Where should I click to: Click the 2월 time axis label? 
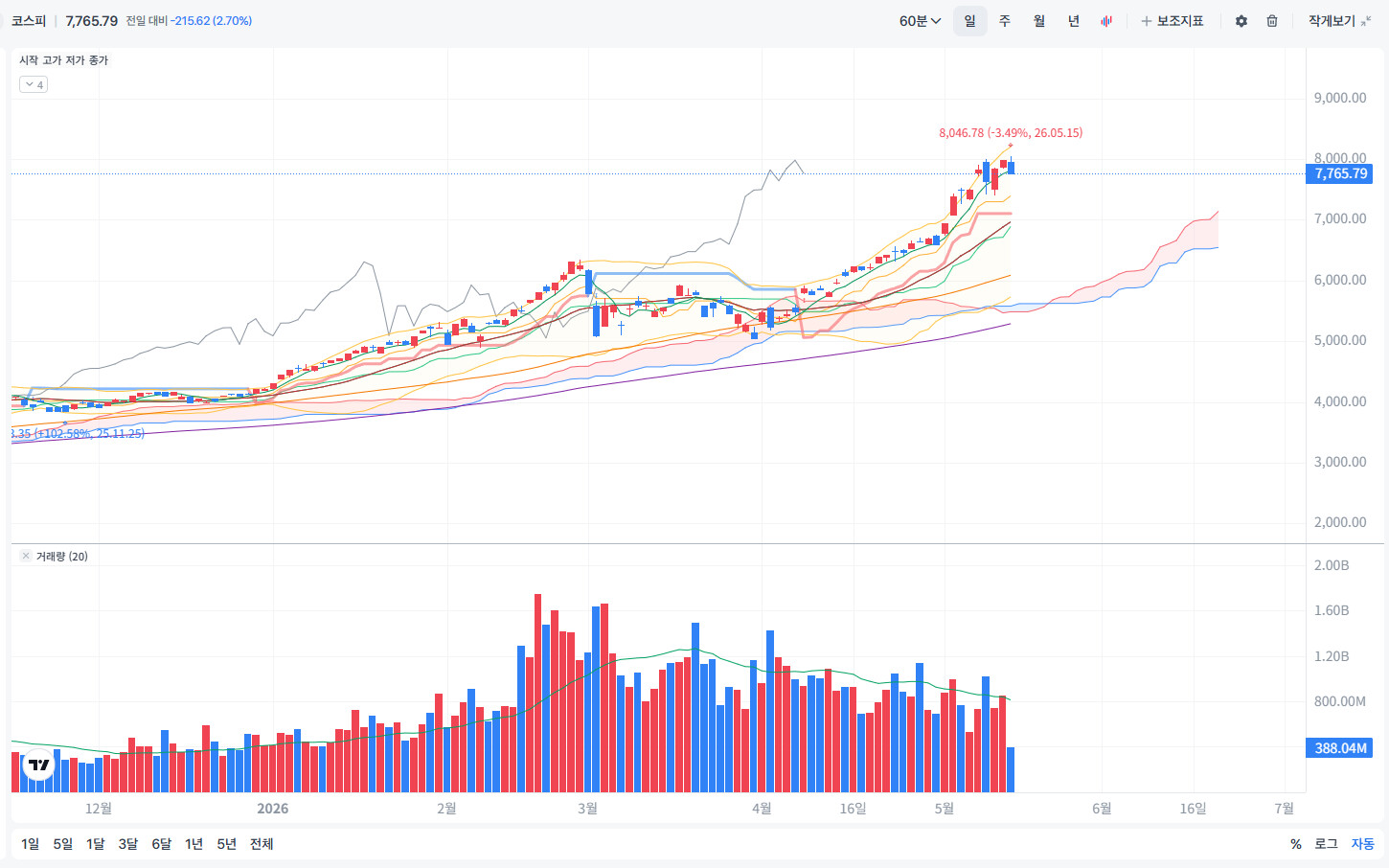446,809
